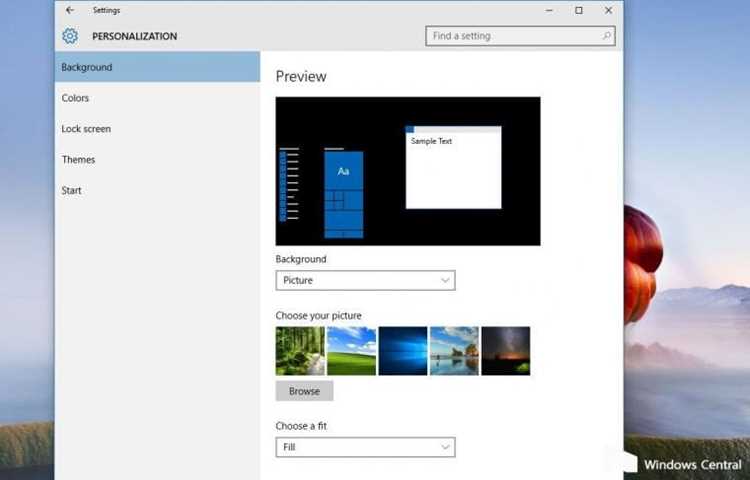750x480 pixels.
Task: Click the search magnifier icon
Action: tap(606, 36)
